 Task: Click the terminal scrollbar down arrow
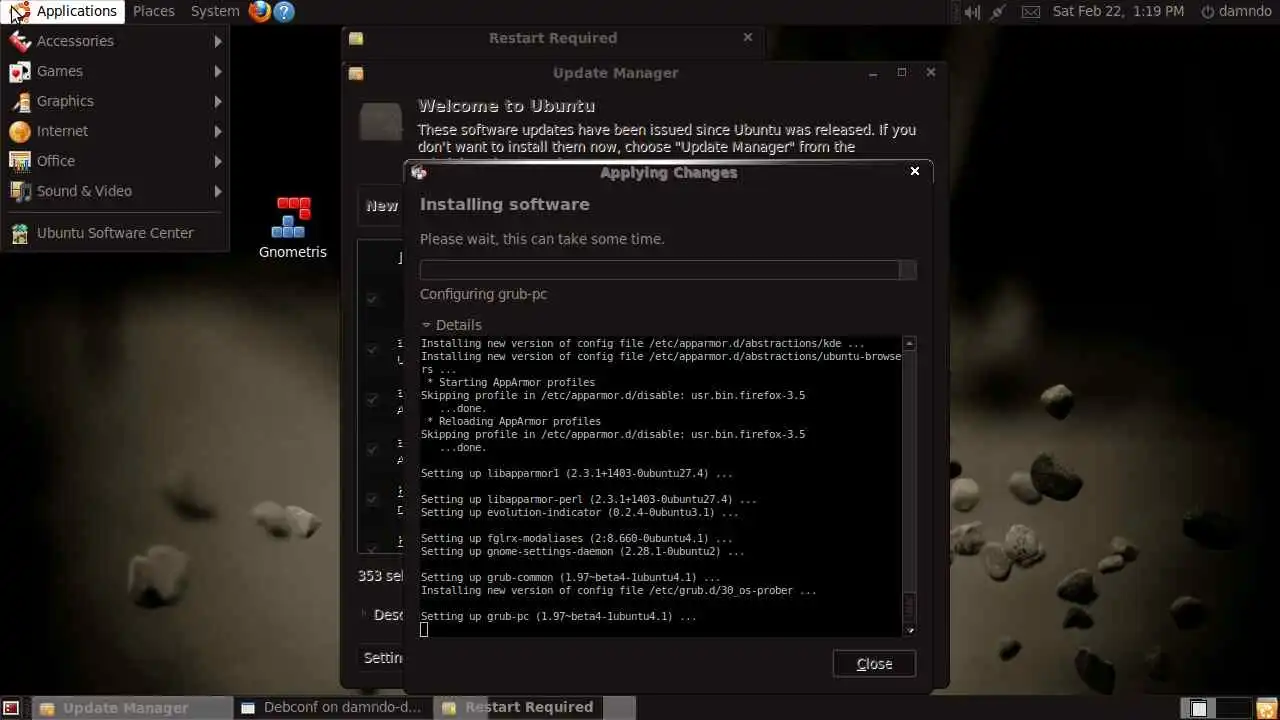click(909, 630)
